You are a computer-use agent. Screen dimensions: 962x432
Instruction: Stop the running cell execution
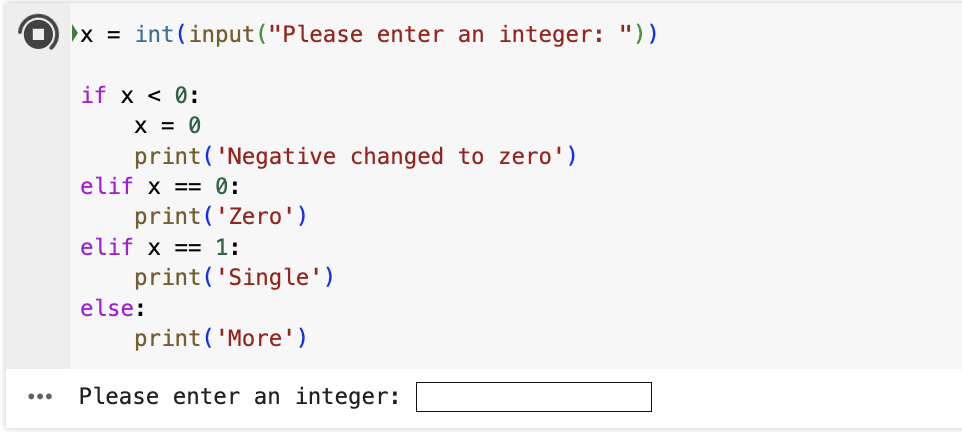38,33
